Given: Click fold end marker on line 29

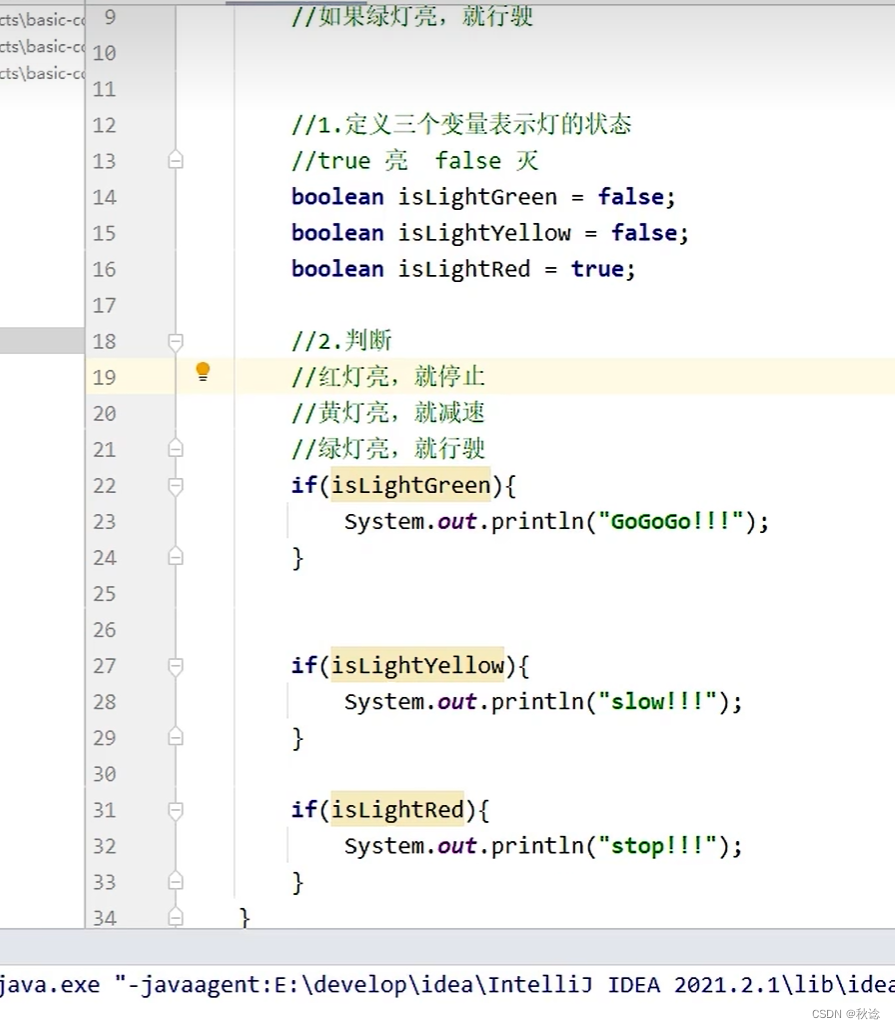Looking at the screenshot, I should click(176, 737).
